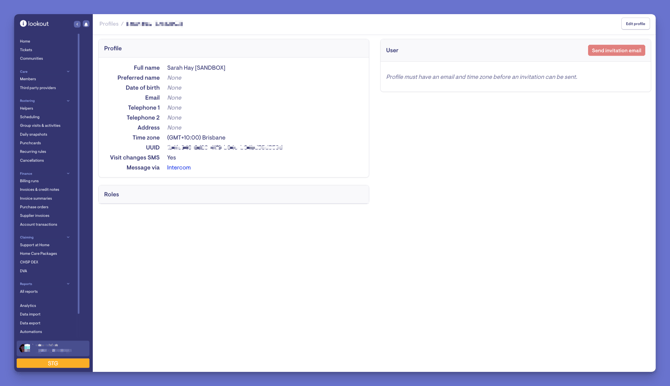The height and width of the screenshot is (386, 670).
Task: Click the Edit profile button
Action: tap(635, 24)
